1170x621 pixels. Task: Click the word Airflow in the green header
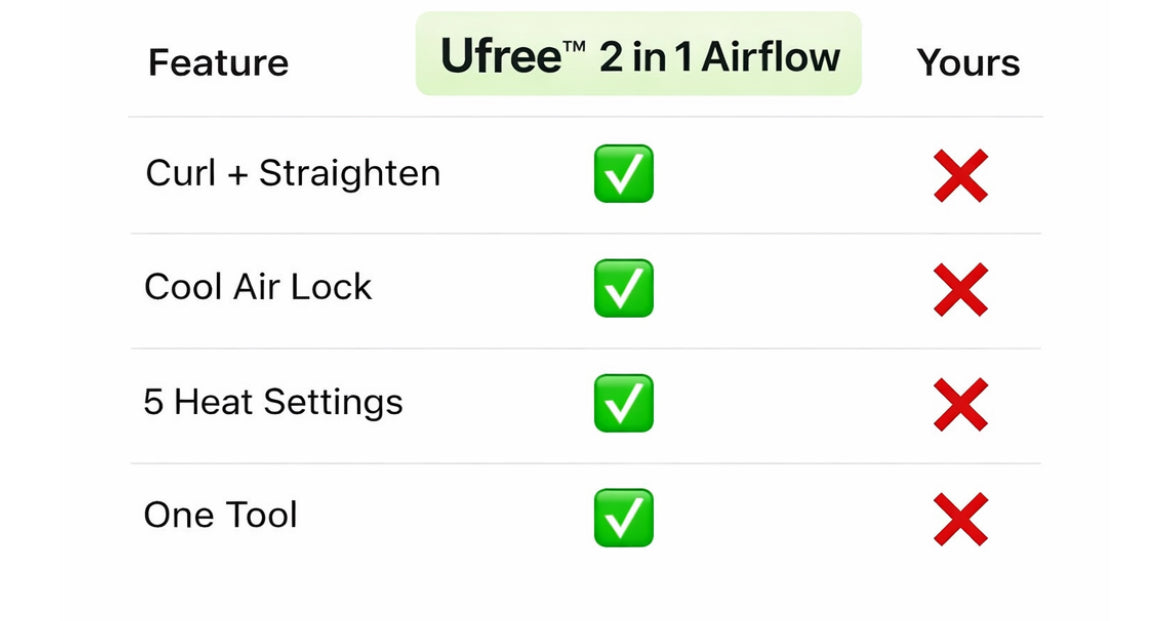[770, 57]
